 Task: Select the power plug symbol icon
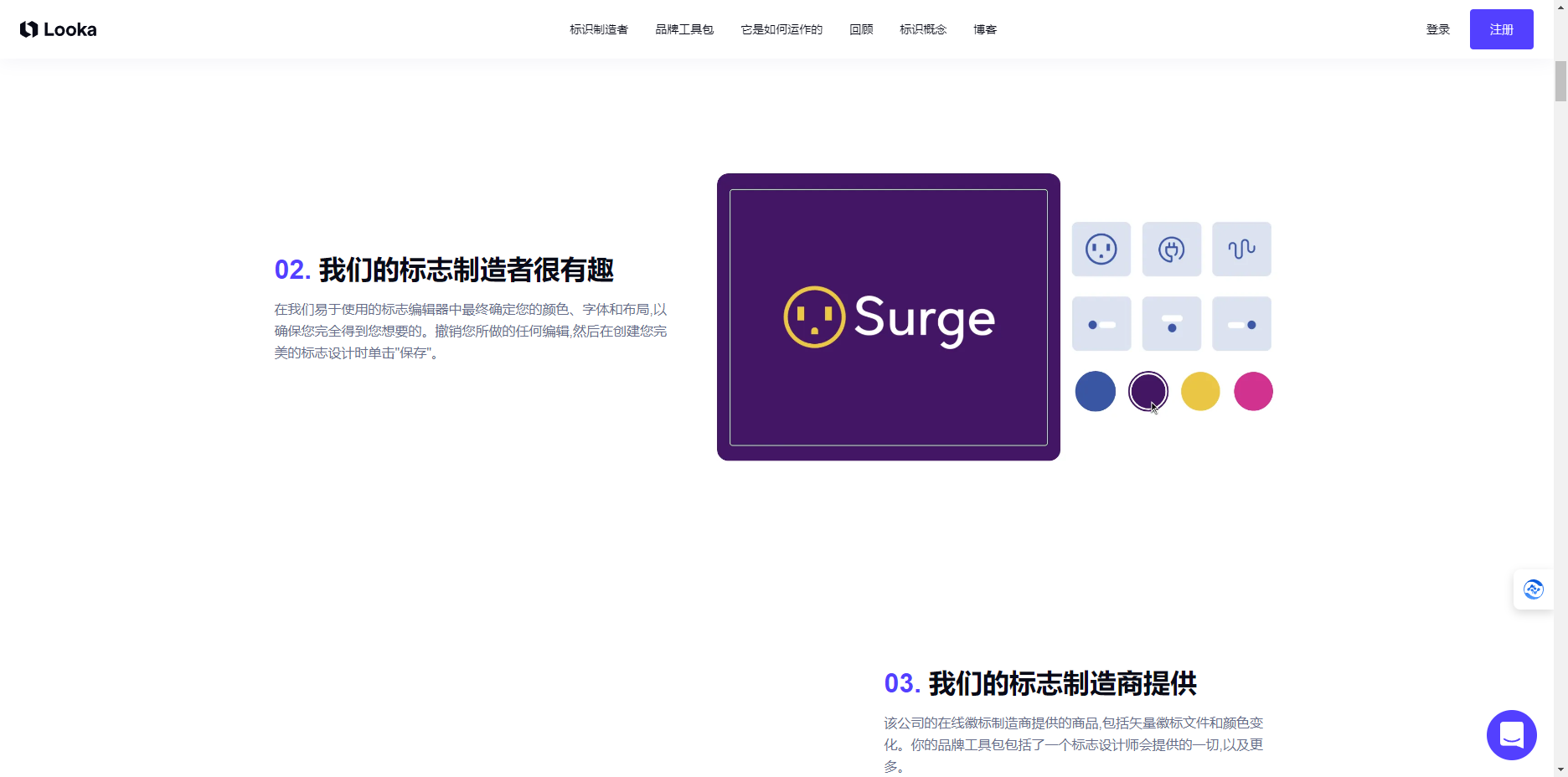[1171, 249]
